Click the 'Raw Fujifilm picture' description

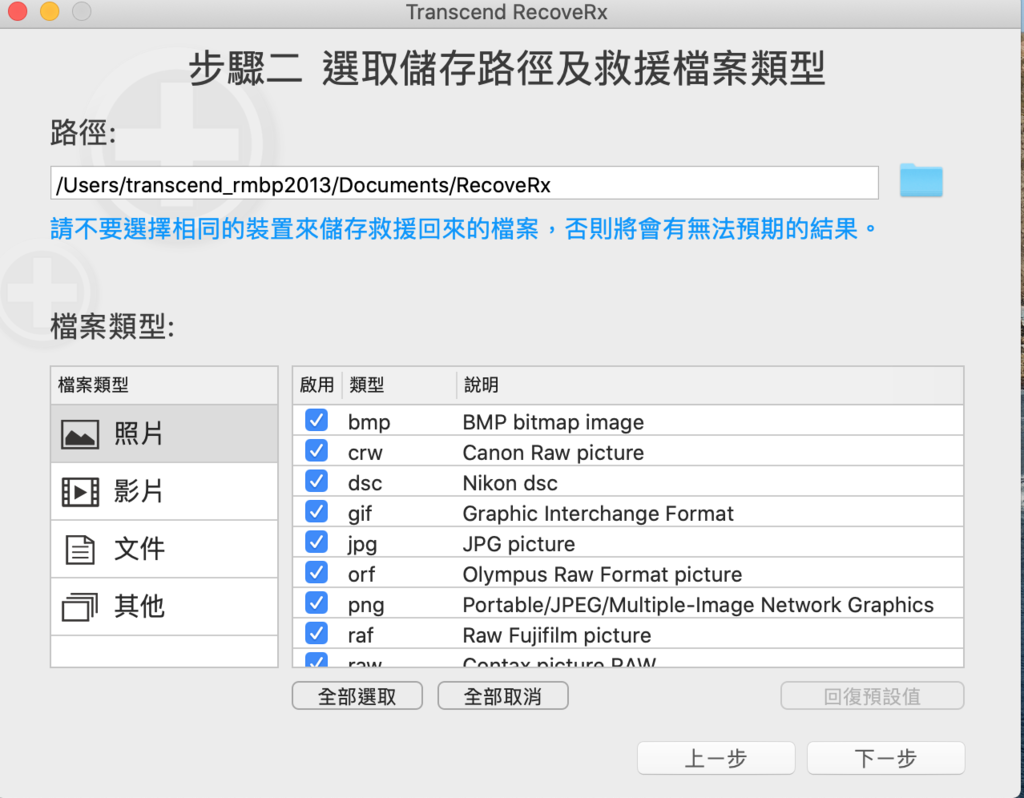pyautogui.click(x=556, y=635)
